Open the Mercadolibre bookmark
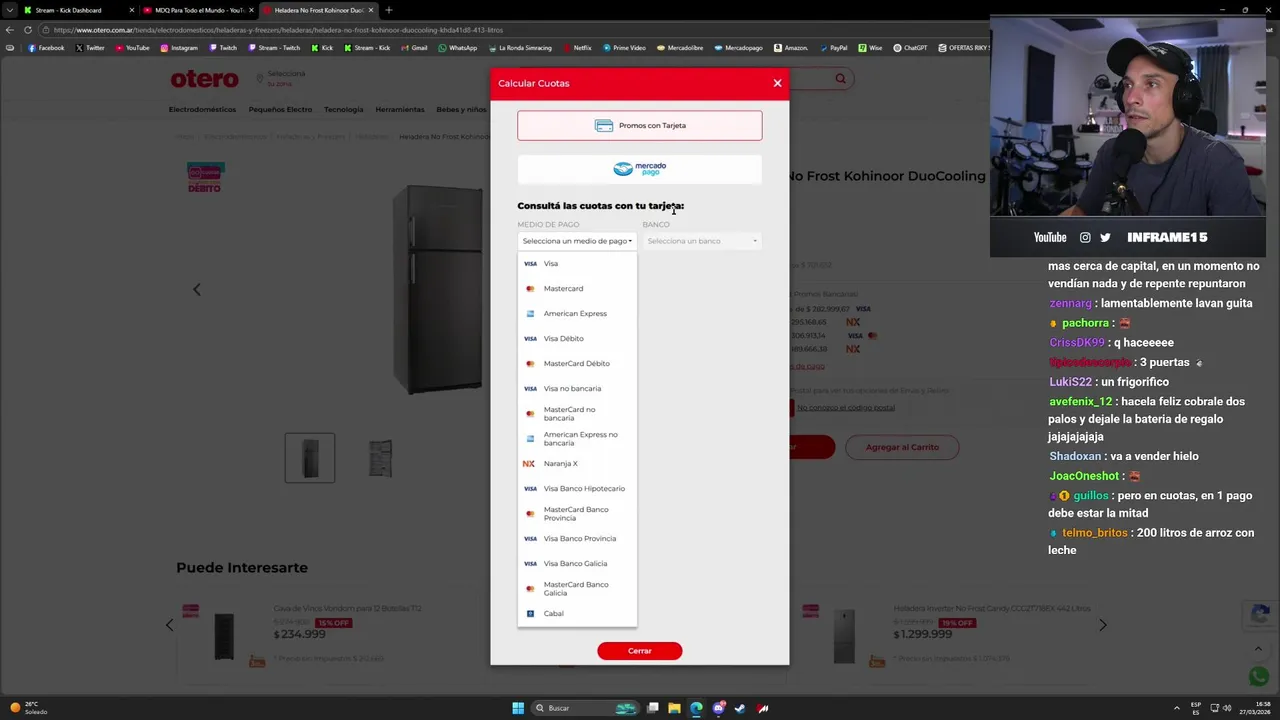 click(x=680, y=48)
